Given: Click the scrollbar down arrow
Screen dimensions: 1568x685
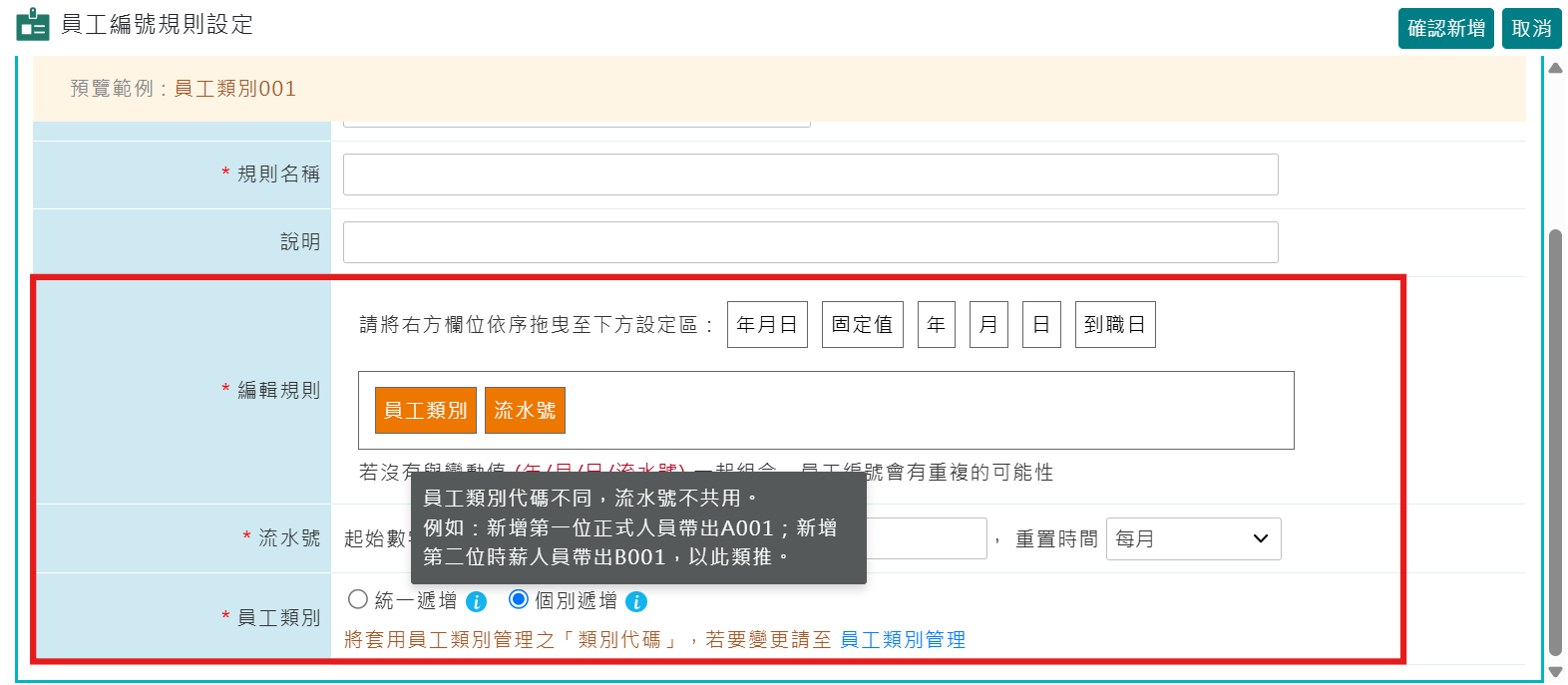Looking at the screenshot, I should tap(1555, 672).
